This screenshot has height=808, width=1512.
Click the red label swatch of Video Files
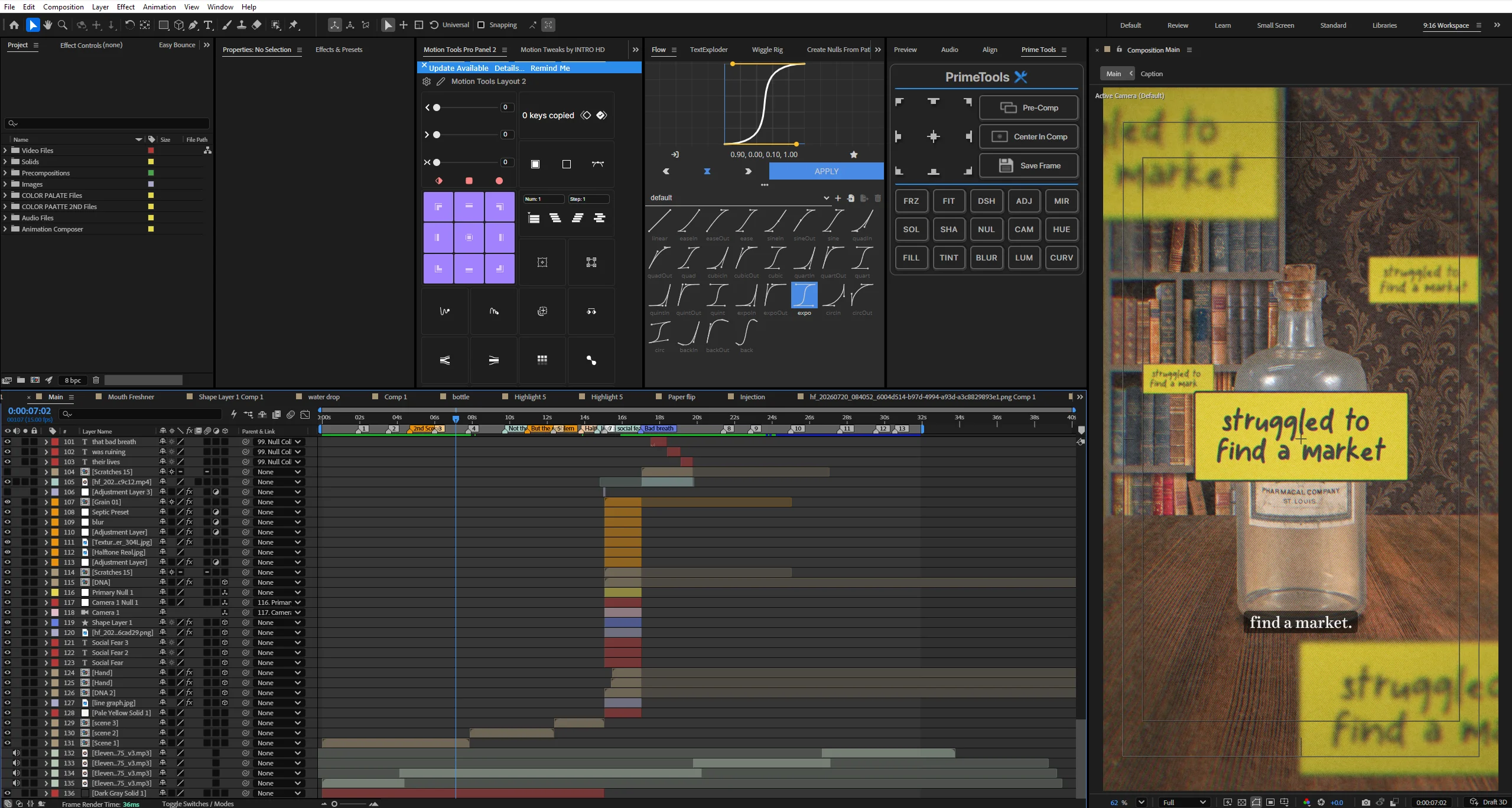pyautogui.click(x=151, y=151)
